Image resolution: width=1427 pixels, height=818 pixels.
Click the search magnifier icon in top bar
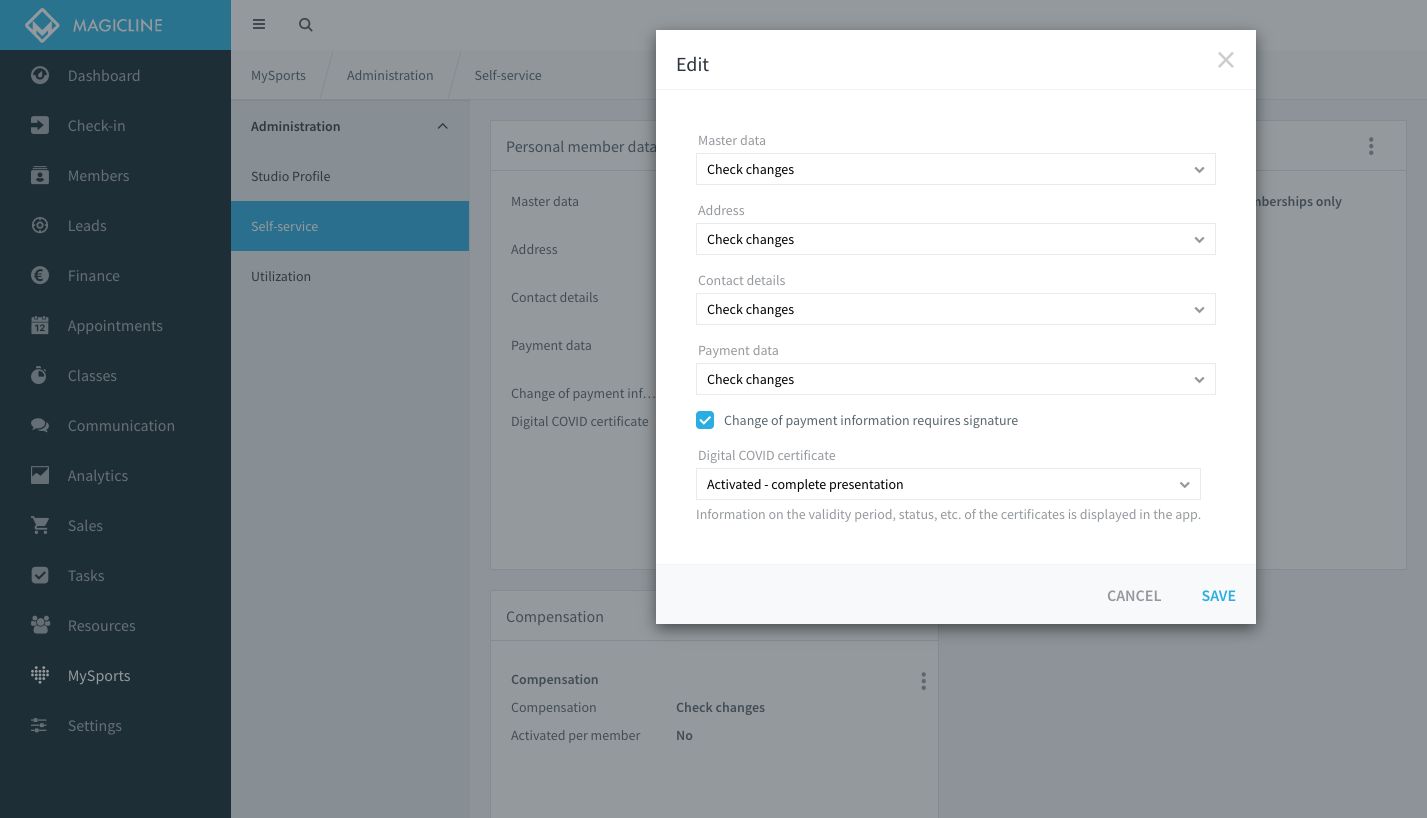(306, 25)
